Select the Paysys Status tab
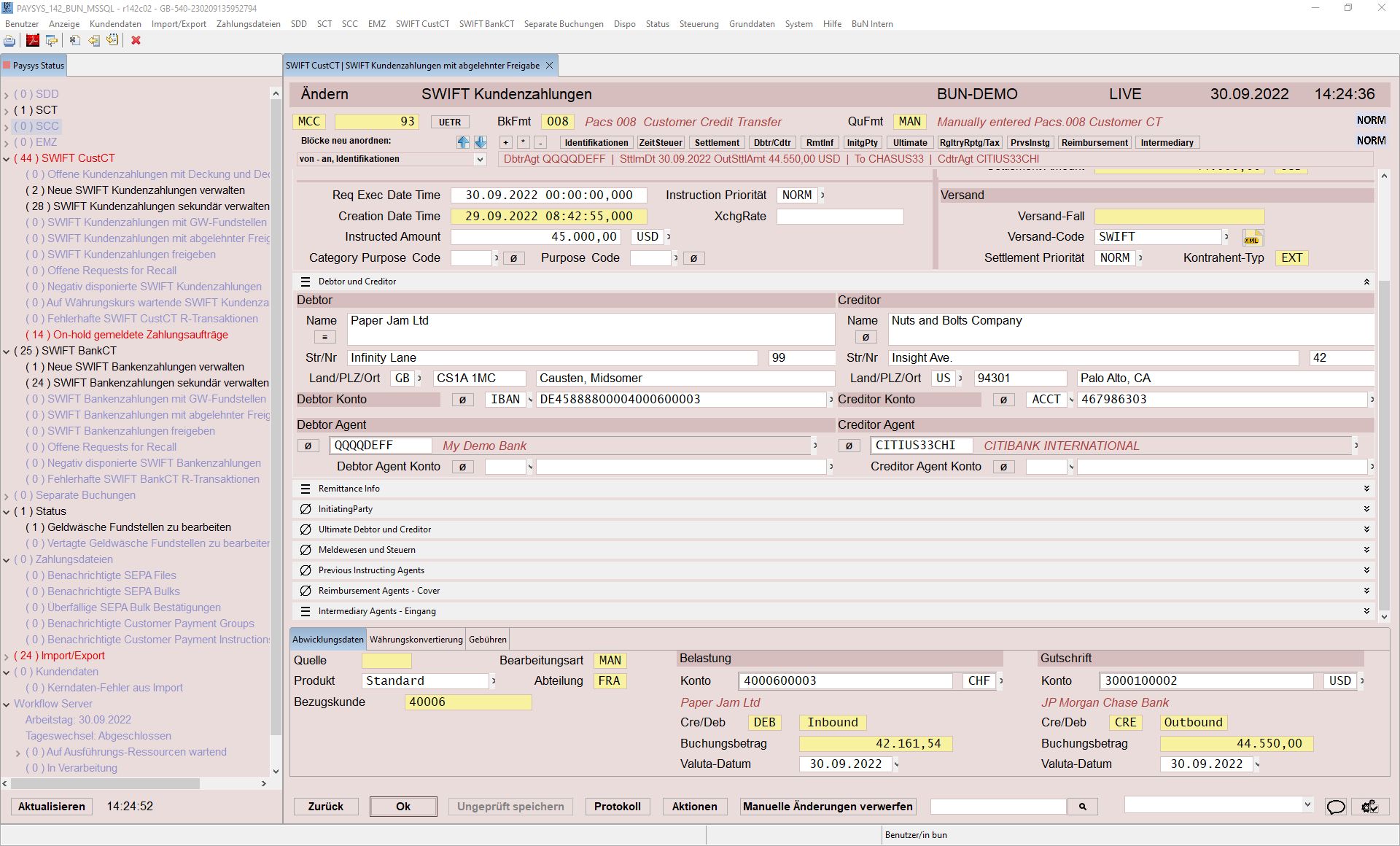Viewport: 1400px width, 846px height. click(34, 66)
